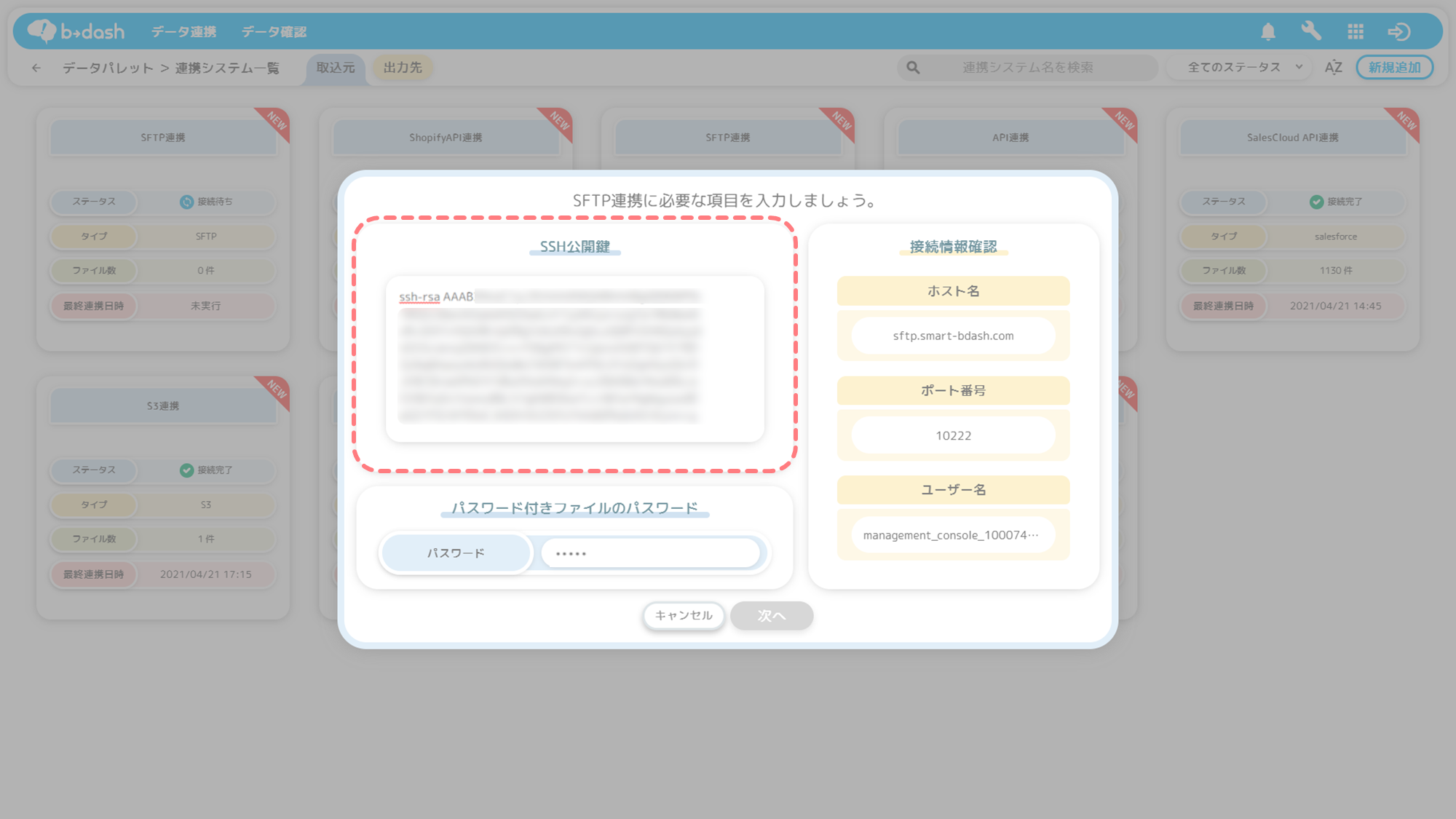Image resolution: width=1456 pixels, height=819 pixels.
Task: Open the notifications bell icon
Action: (1268, 31)
